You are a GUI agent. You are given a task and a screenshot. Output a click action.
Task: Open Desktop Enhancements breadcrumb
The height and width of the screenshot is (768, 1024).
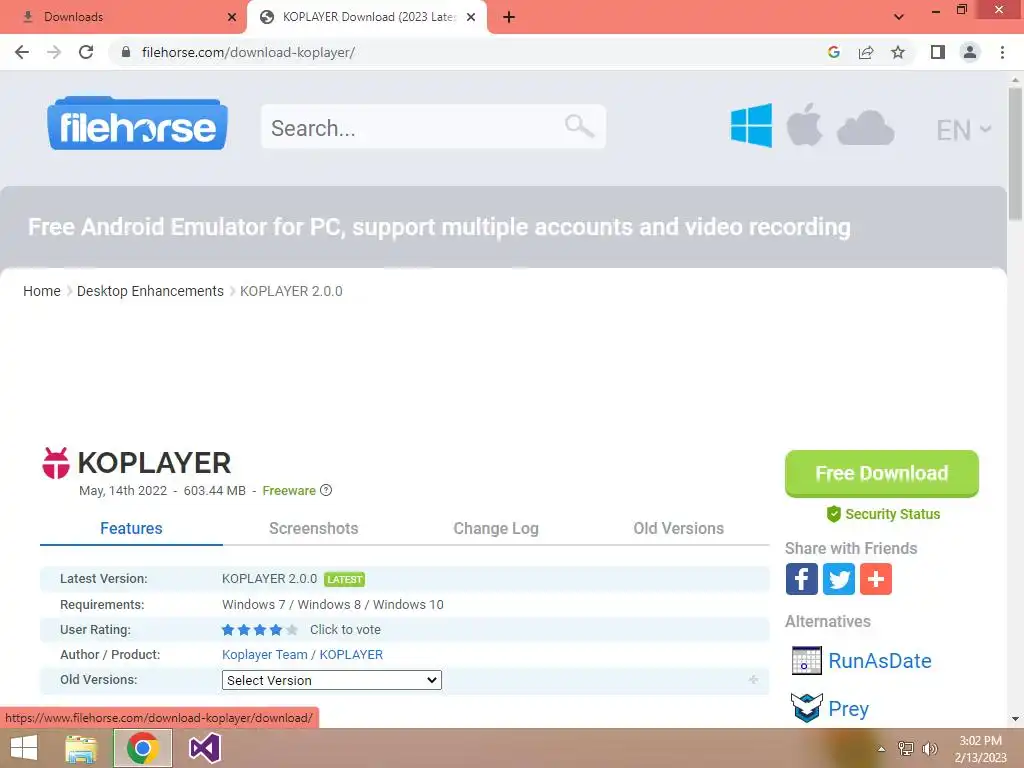150,291
